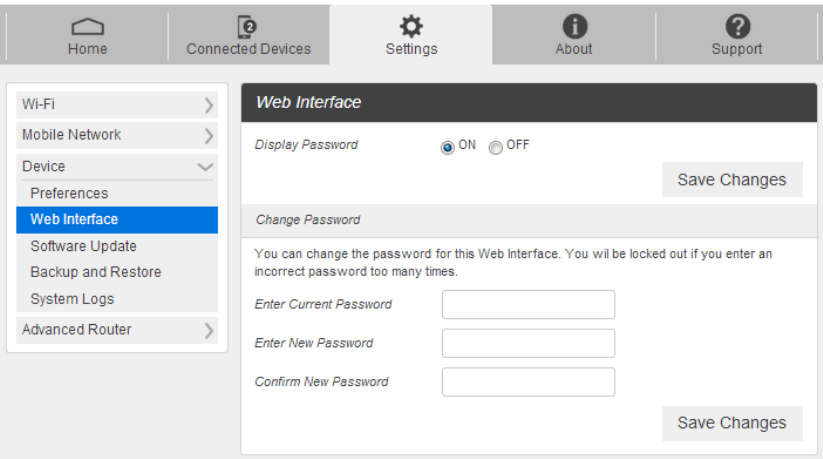This screenshot has width=823, height=459.
Task: Save Changes for the new password
Action: point(732,423)
